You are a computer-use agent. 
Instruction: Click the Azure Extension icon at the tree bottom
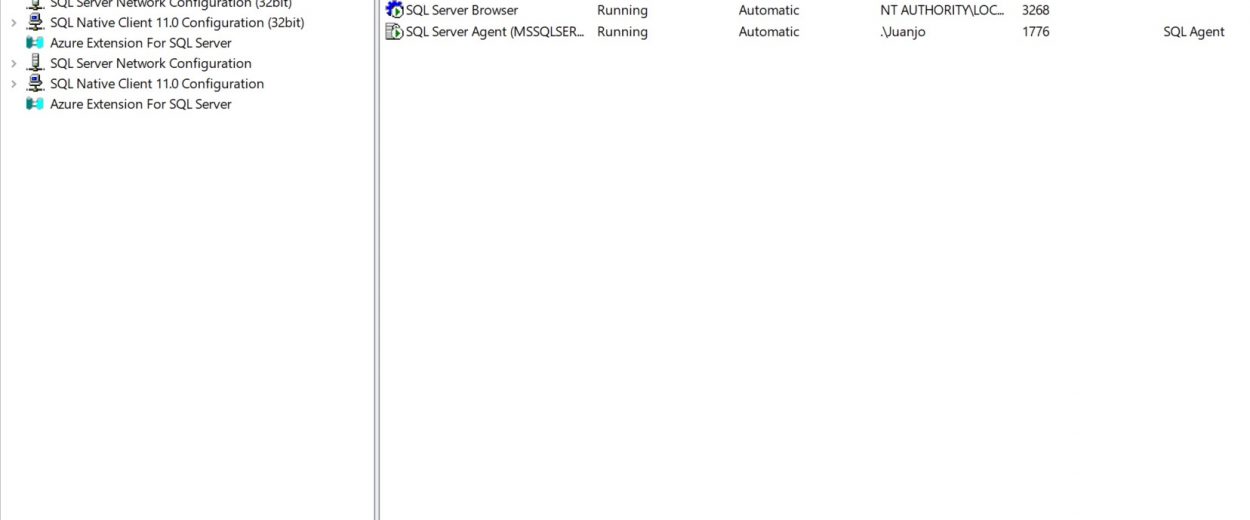[x=35, y=104]
